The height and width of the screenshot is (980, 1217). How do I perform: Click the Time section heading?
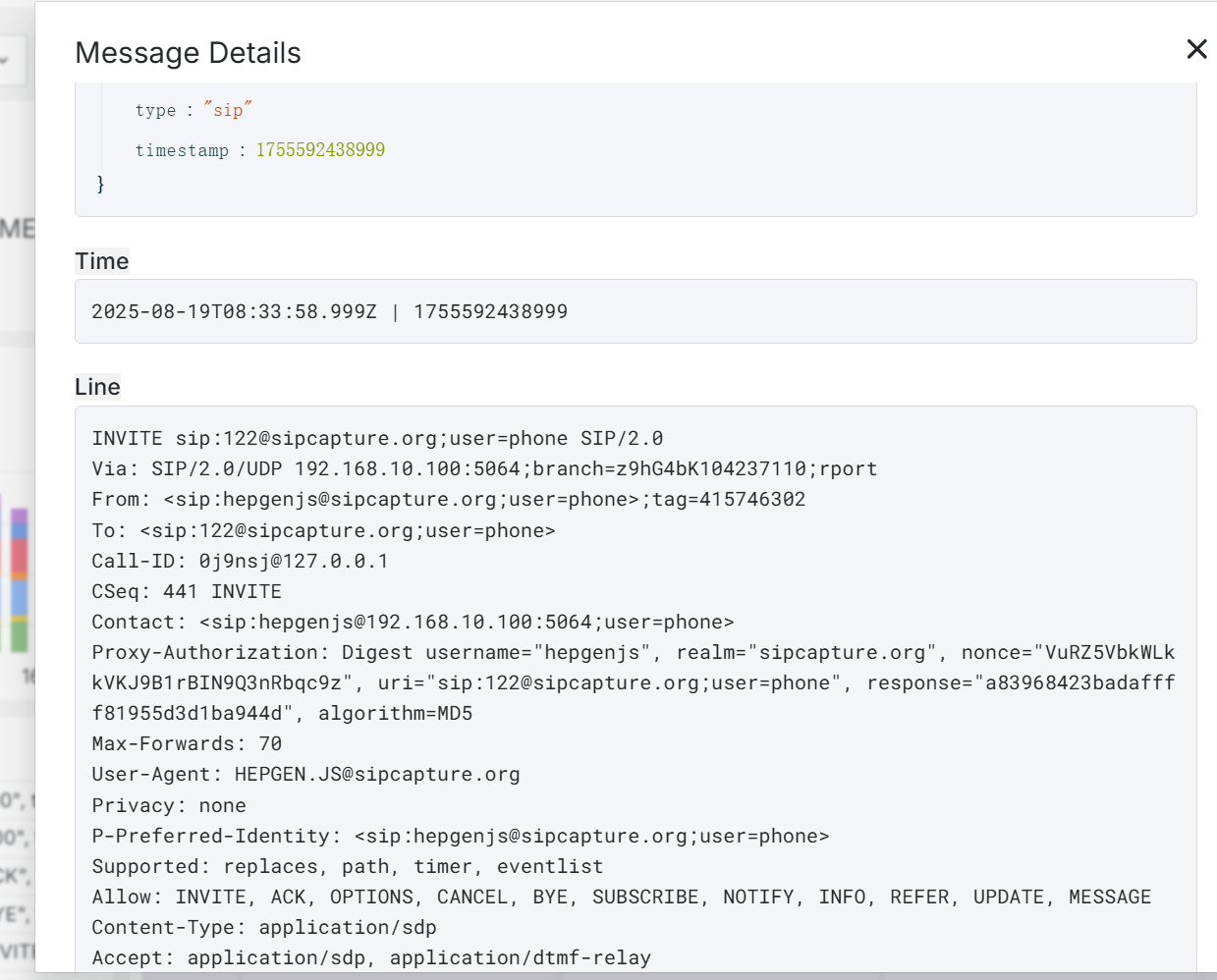click(102, 261)
